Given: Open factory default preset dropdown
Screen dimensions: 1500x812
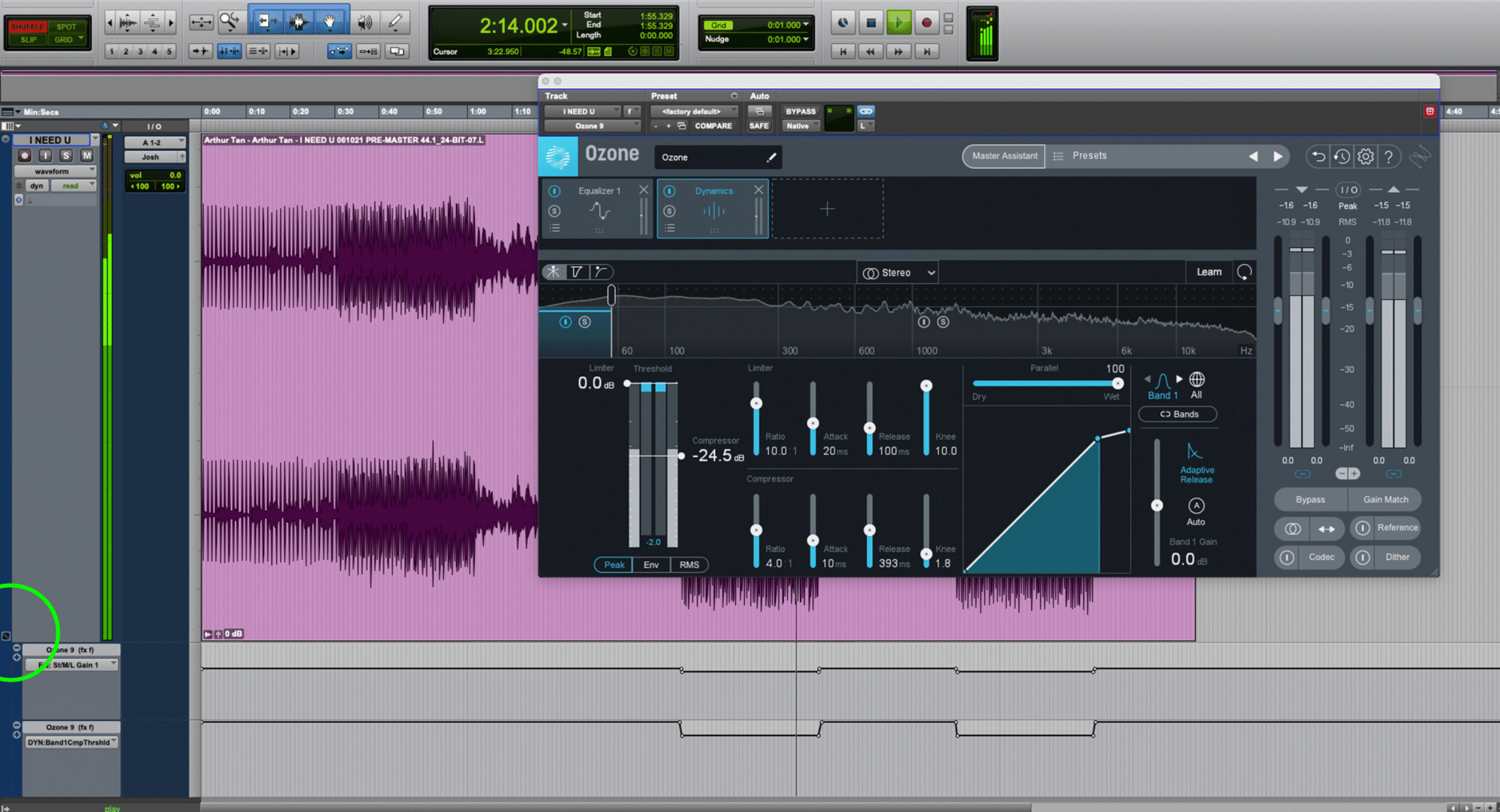Looking at the screenshot, I should (x=694, y=111).
